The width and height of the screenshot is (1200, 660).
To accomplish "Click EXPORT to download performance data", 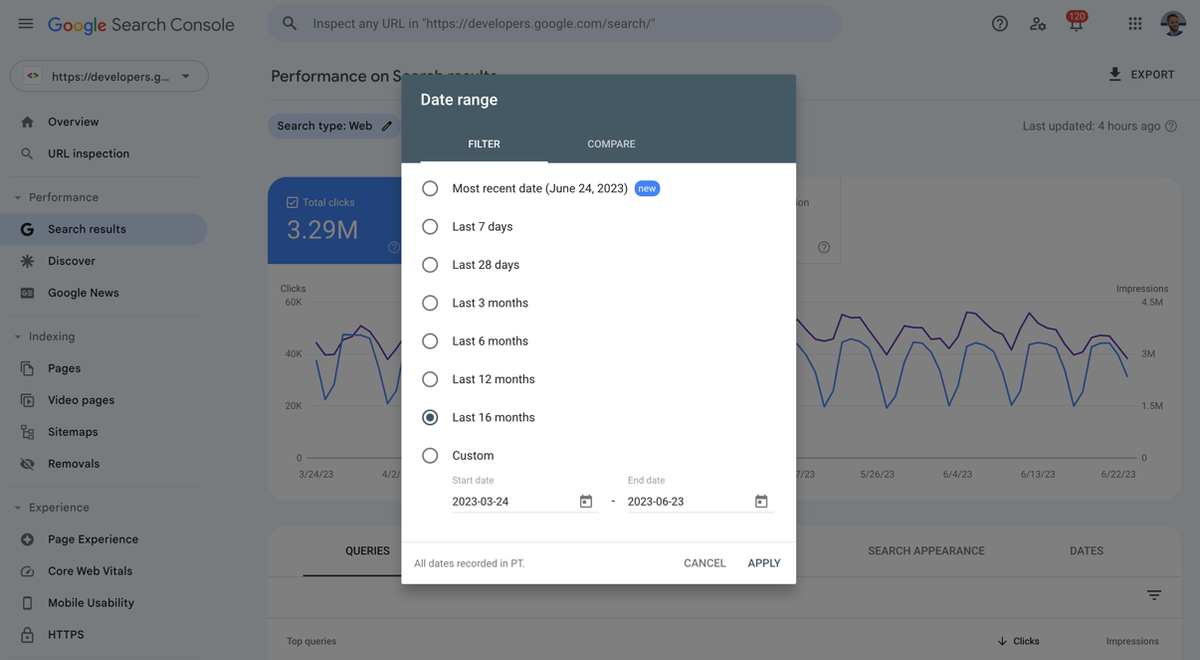I will coord(1141,73).
